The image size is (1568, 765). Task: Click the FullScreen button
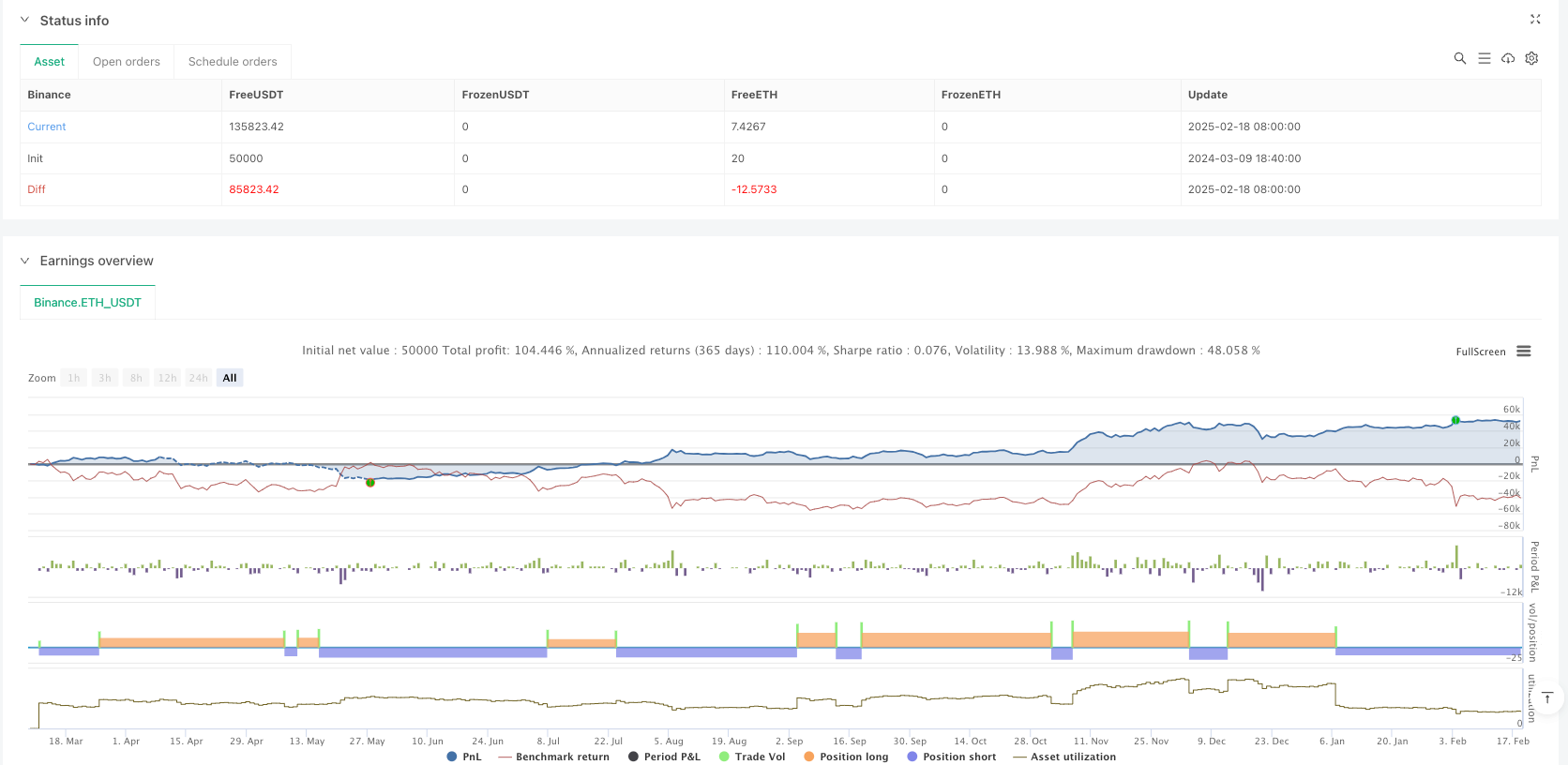point(1480,352)
